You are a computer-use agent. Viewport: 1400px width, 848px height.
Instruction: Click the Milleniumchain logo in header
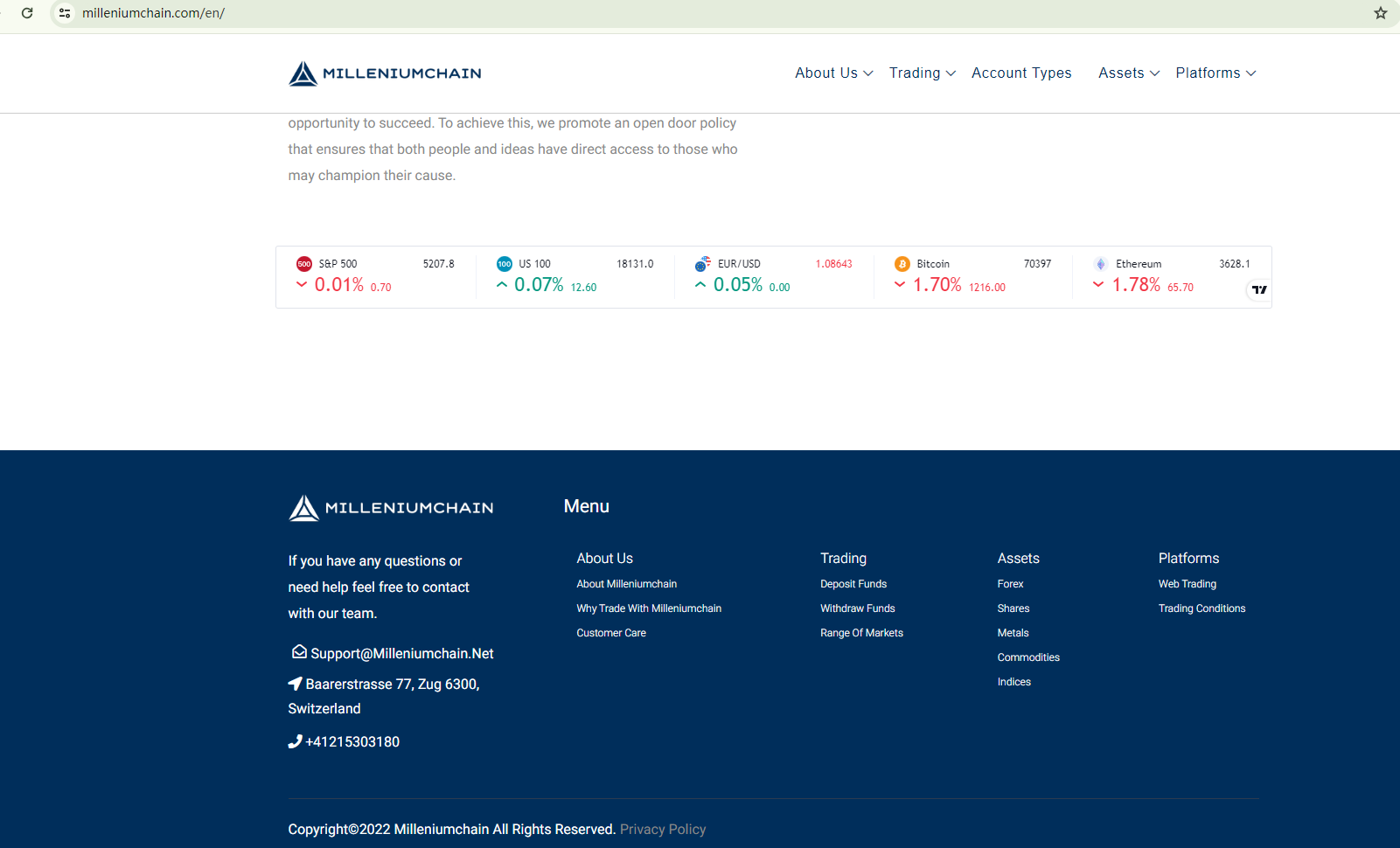(385, 73)
